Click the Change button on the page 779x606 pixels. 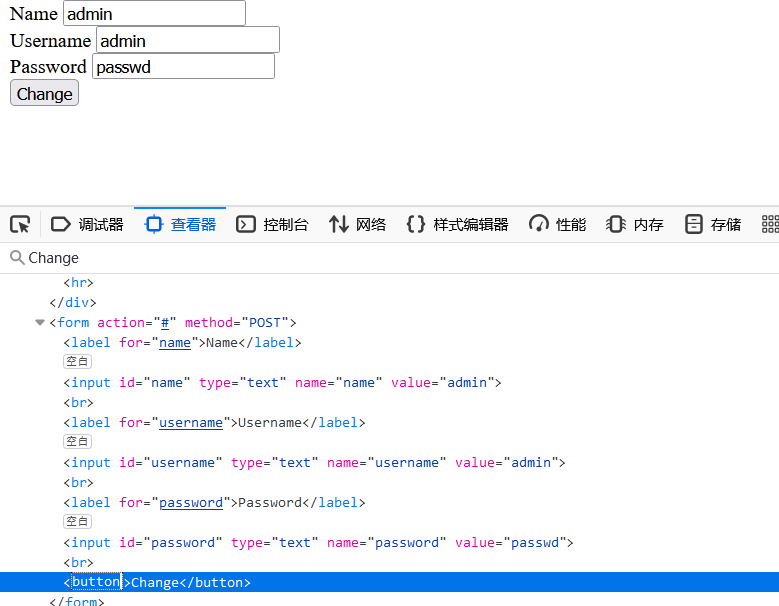coord(44,93)
